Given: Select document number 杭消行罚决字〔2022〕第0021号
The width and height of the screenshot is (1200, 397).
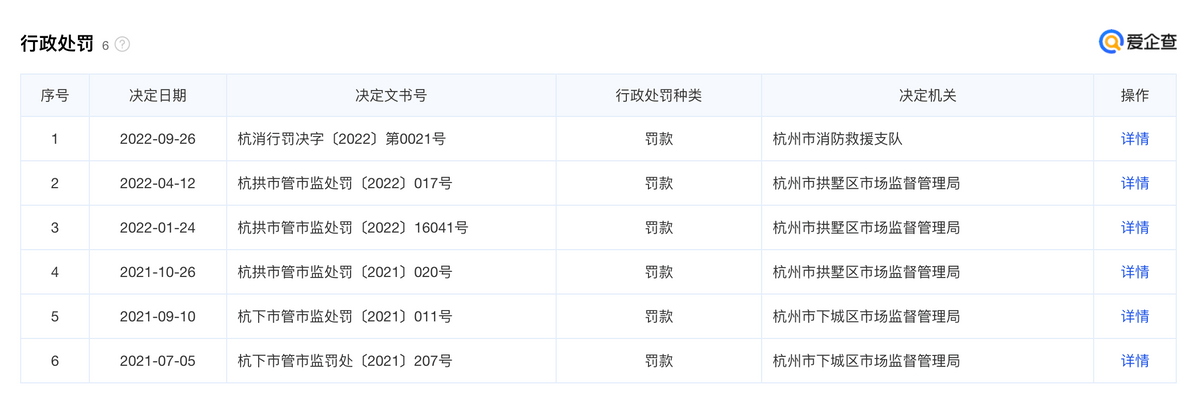Looking at the screenshot, I should point(341,139).
